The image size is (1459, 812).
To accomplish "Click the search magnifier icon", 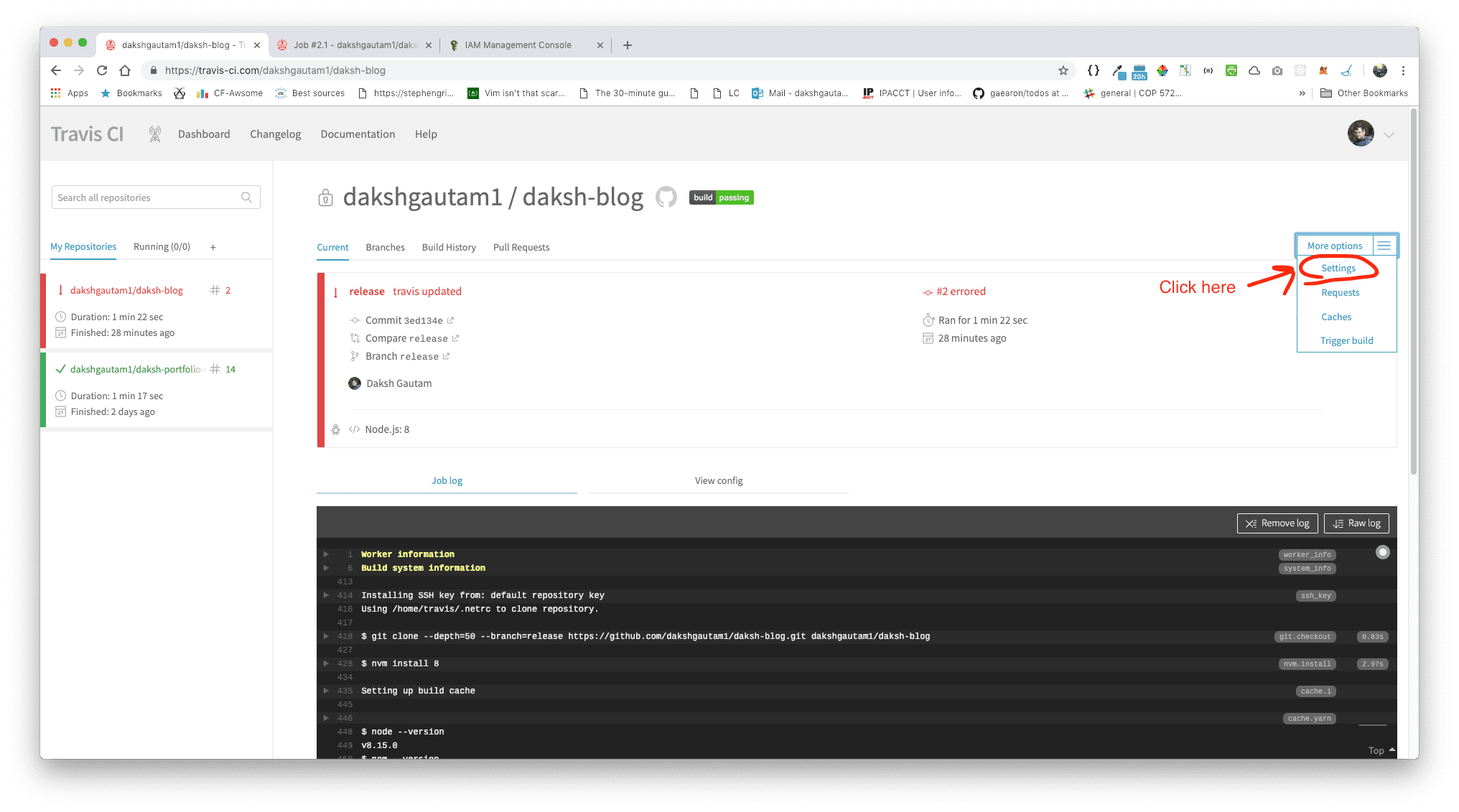I will tap(246, 197).
